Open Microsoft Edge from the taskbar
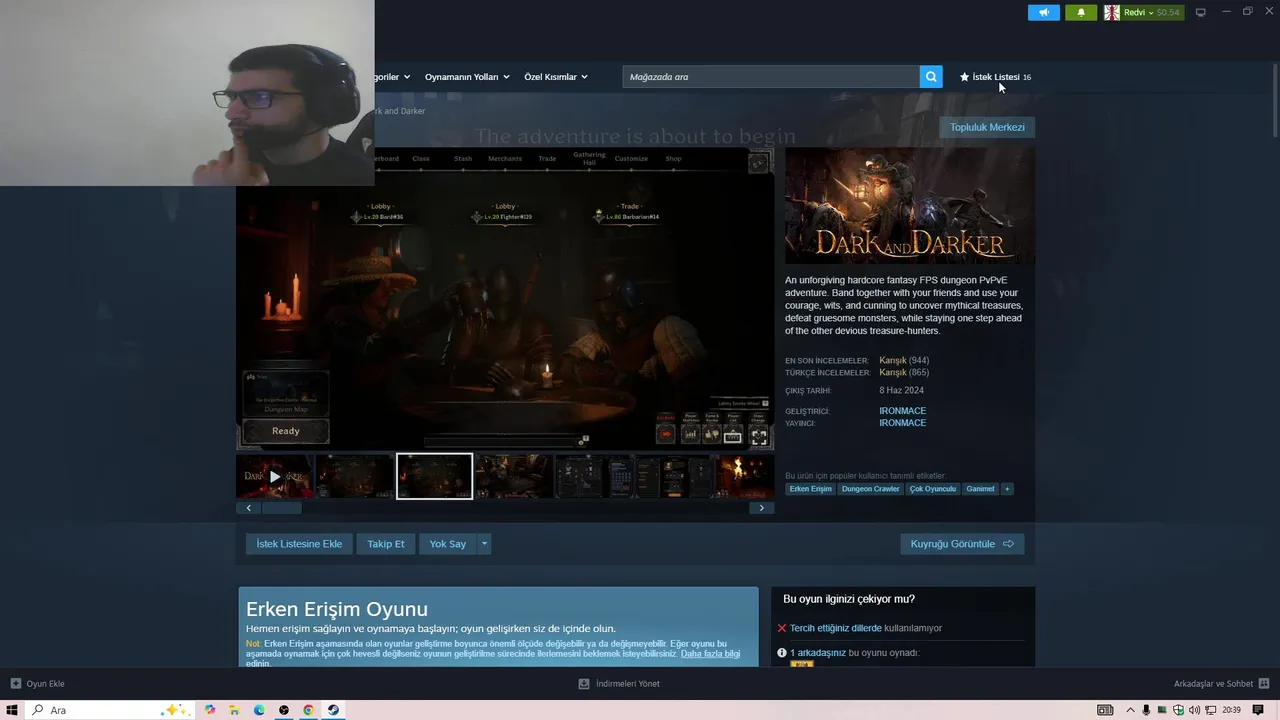The width and height of the screenshot is (1280, 720). tap(259, 710)
